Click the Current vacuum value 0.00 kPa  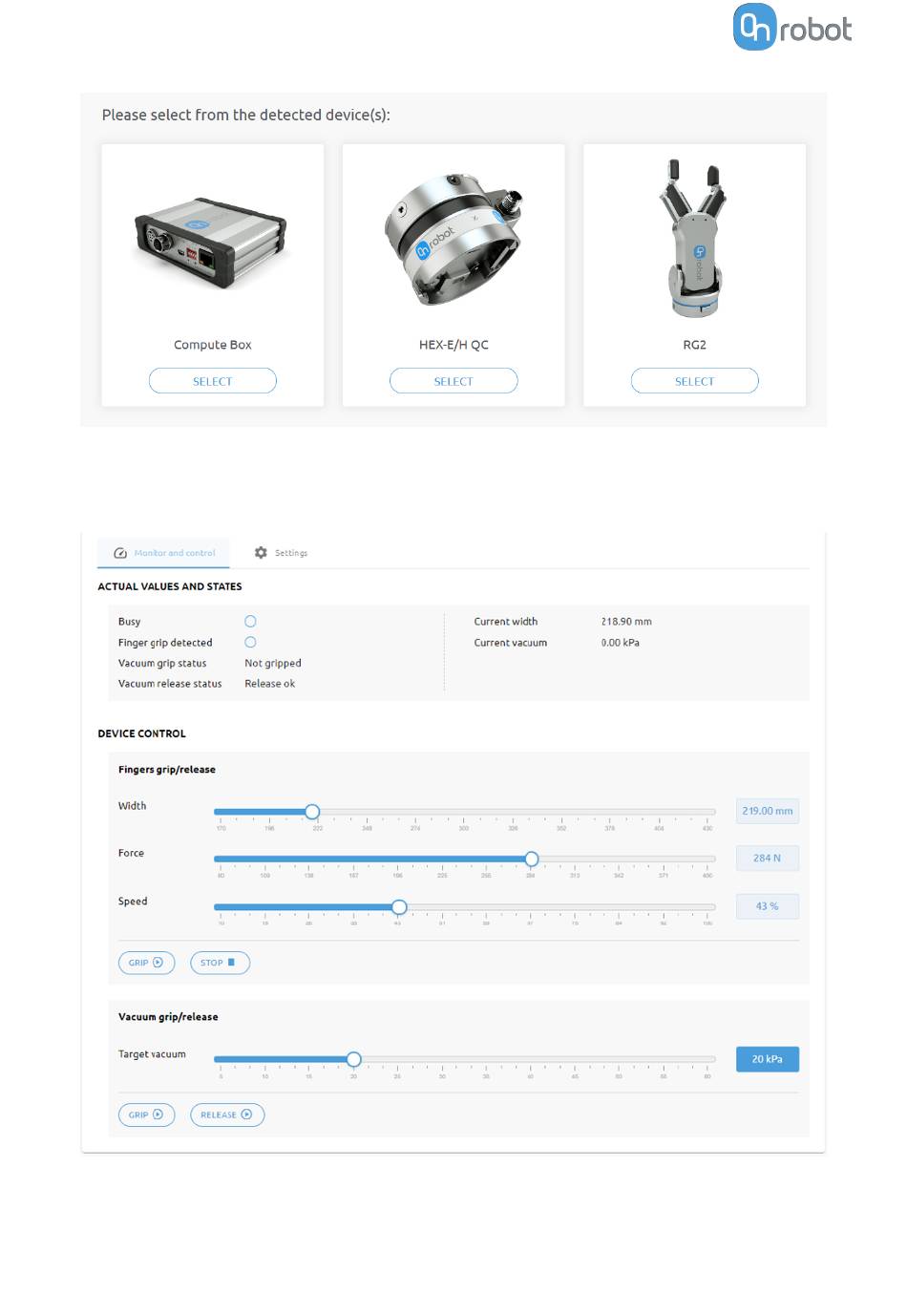click(x=621, y=643)
